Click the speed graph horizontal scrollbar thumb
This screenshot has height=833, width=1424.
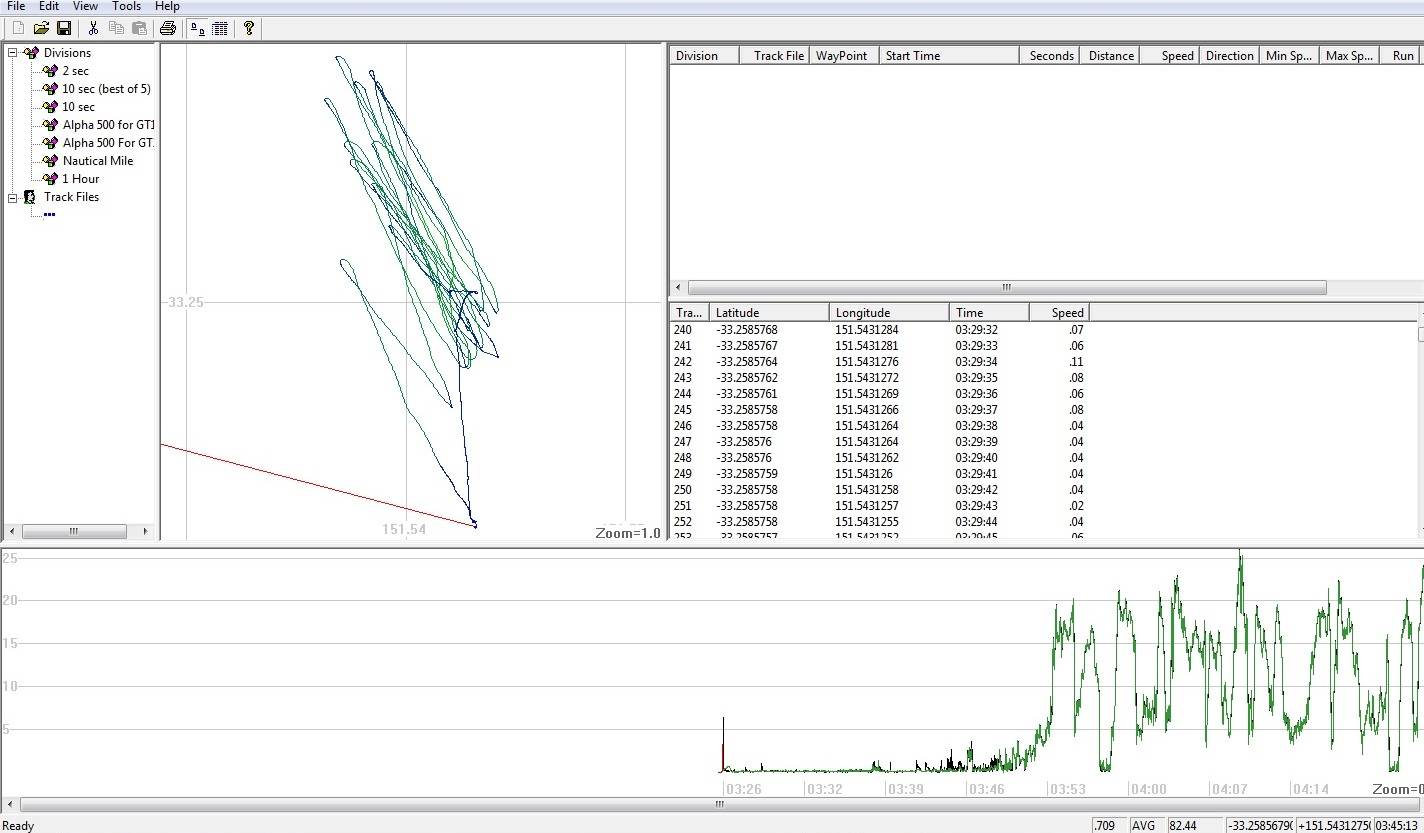pos(719,804)
